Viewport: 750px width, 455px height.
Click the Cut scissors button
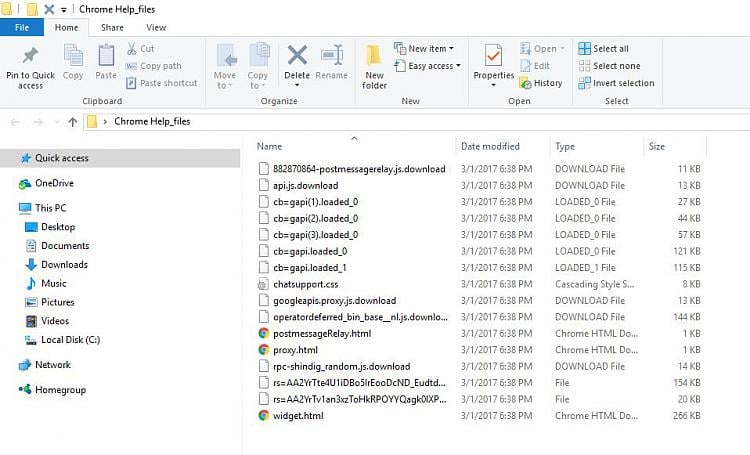click(x=140, y=48)
